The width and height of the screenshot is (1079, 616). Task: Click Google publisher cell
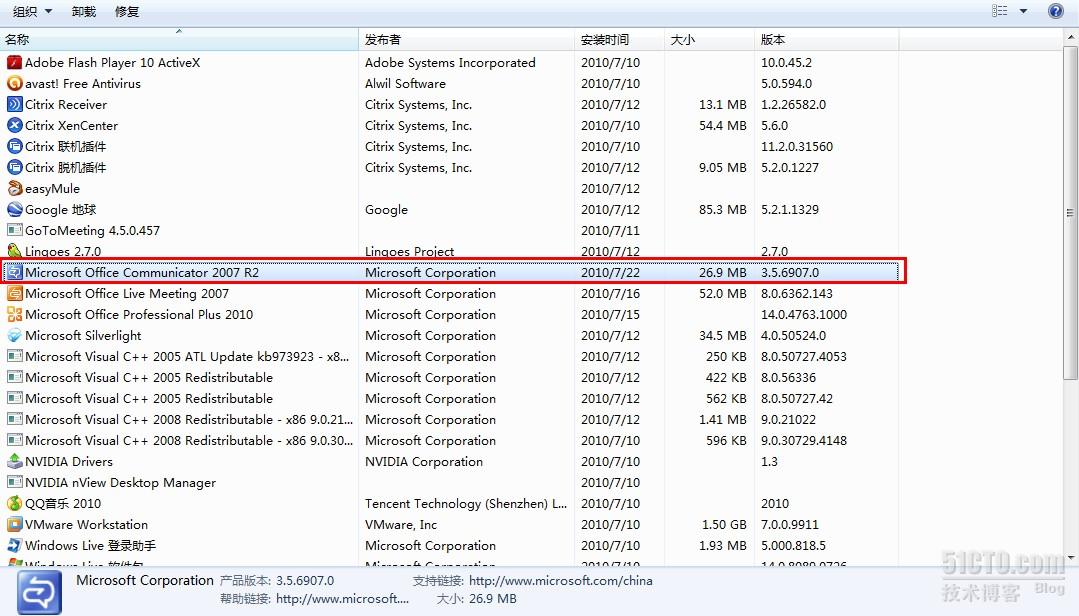coord(386,210)
